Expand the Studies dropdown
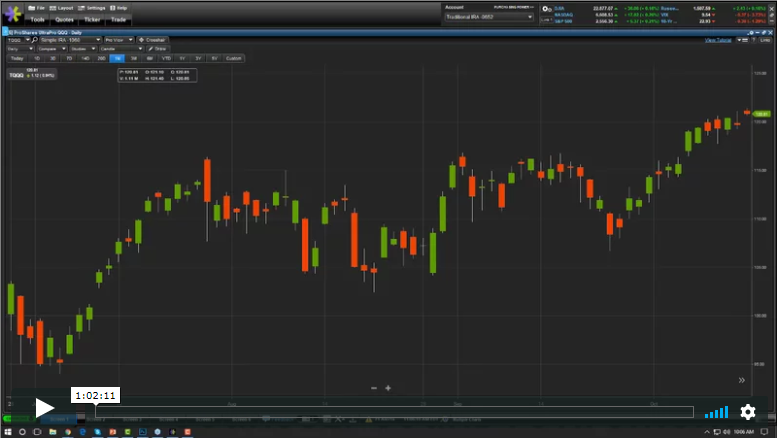The image size is (777, 438). point(79,48)
